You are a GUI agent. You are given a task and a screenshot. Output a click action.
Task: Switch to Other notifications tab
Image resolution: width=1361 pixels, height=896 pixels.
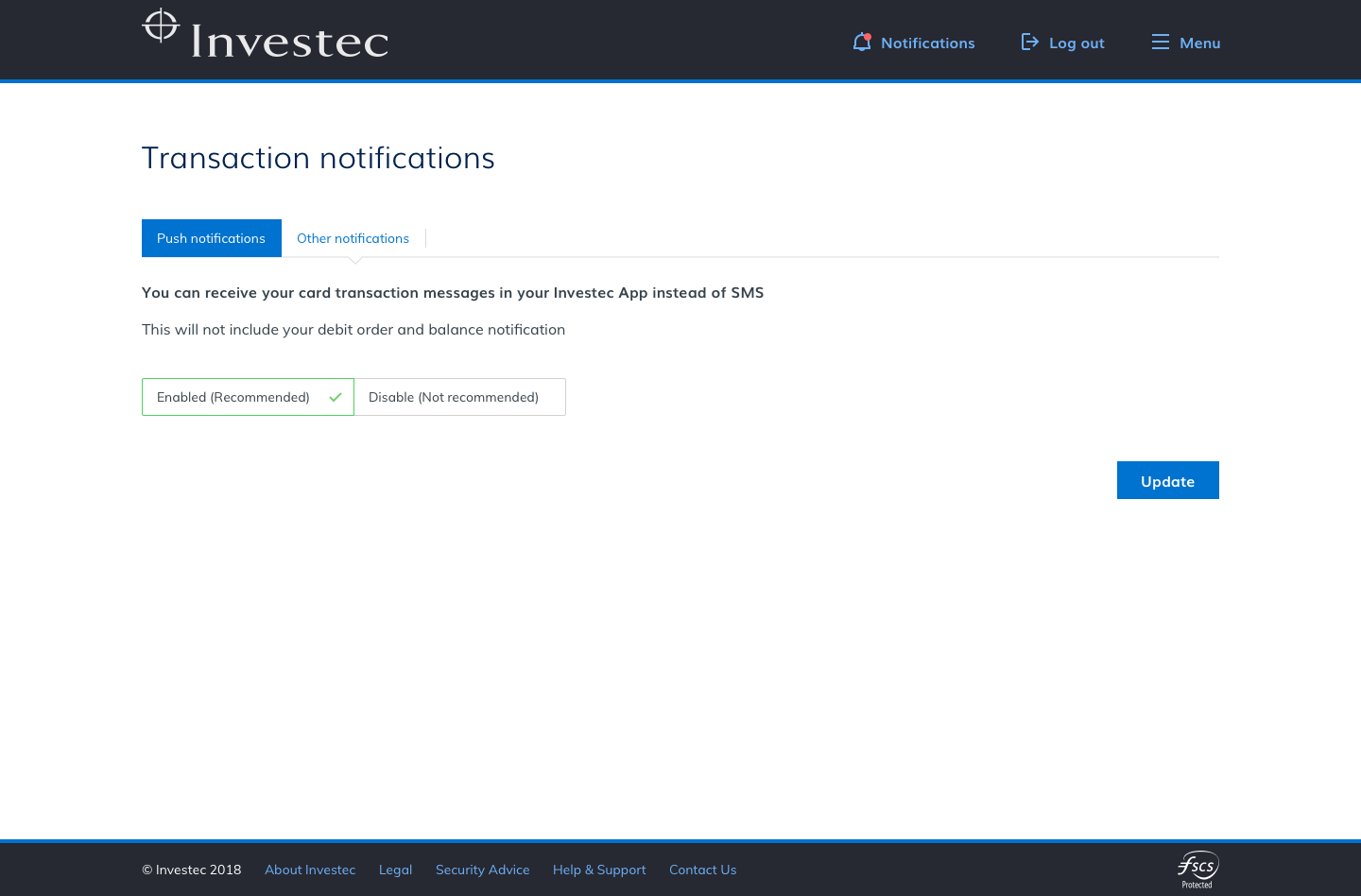[353, 239]
